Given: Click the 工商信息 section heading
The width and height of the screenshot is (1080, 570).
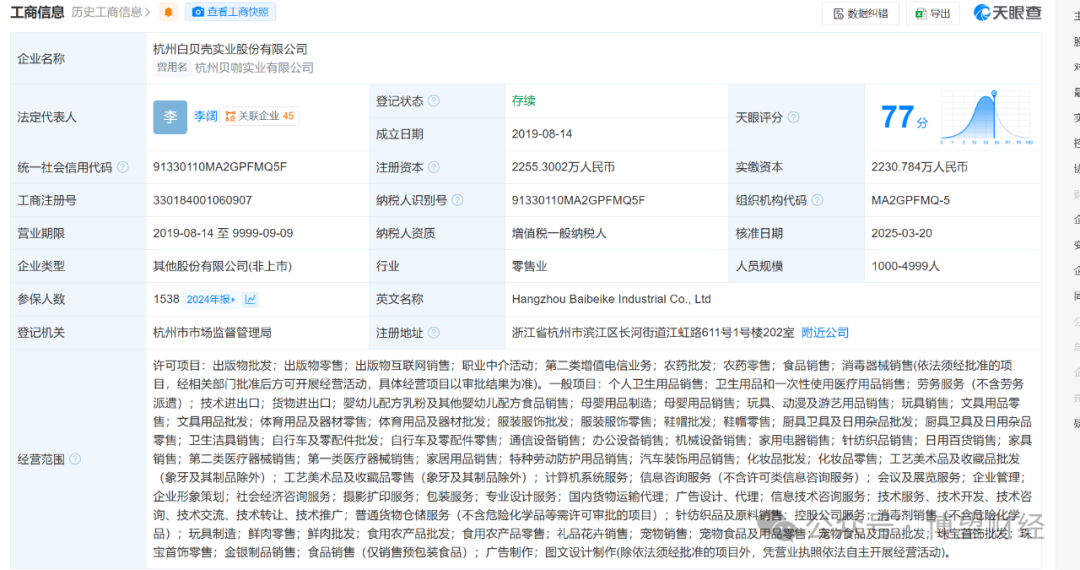Looking at the screenshot, I should [x=37, y=12].
